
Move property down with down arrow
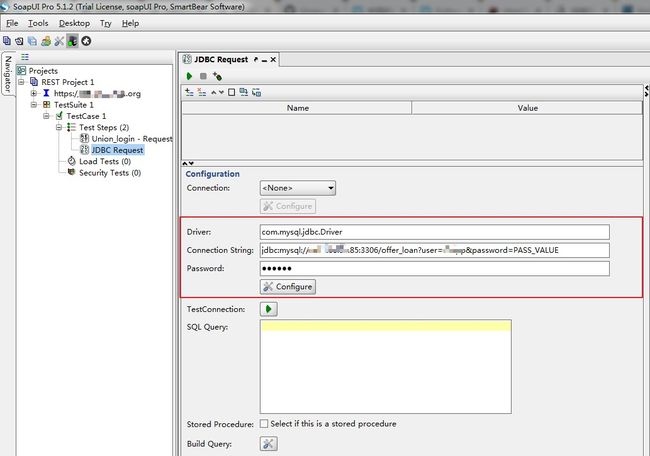[x=221, y=92]
